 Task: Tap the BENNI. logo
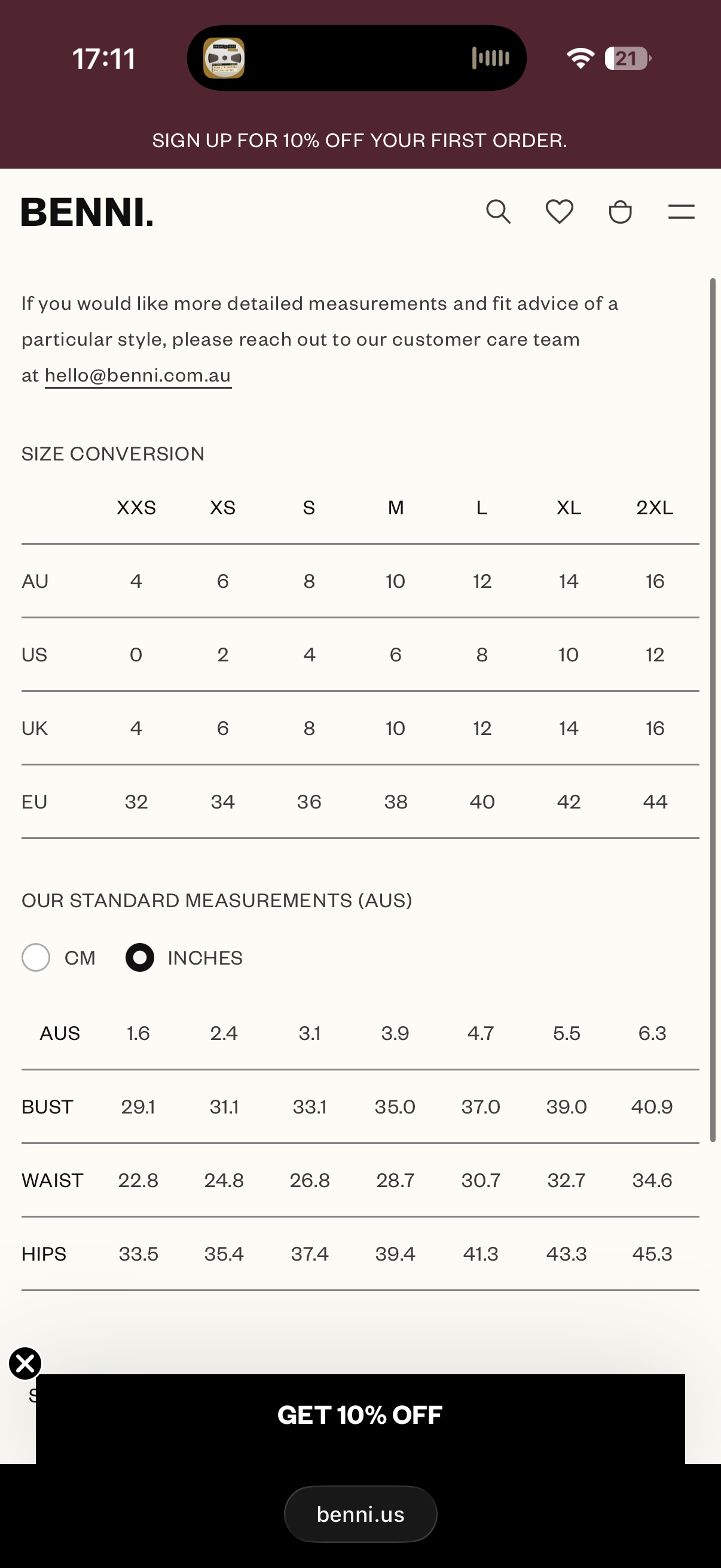pos(87,212)
